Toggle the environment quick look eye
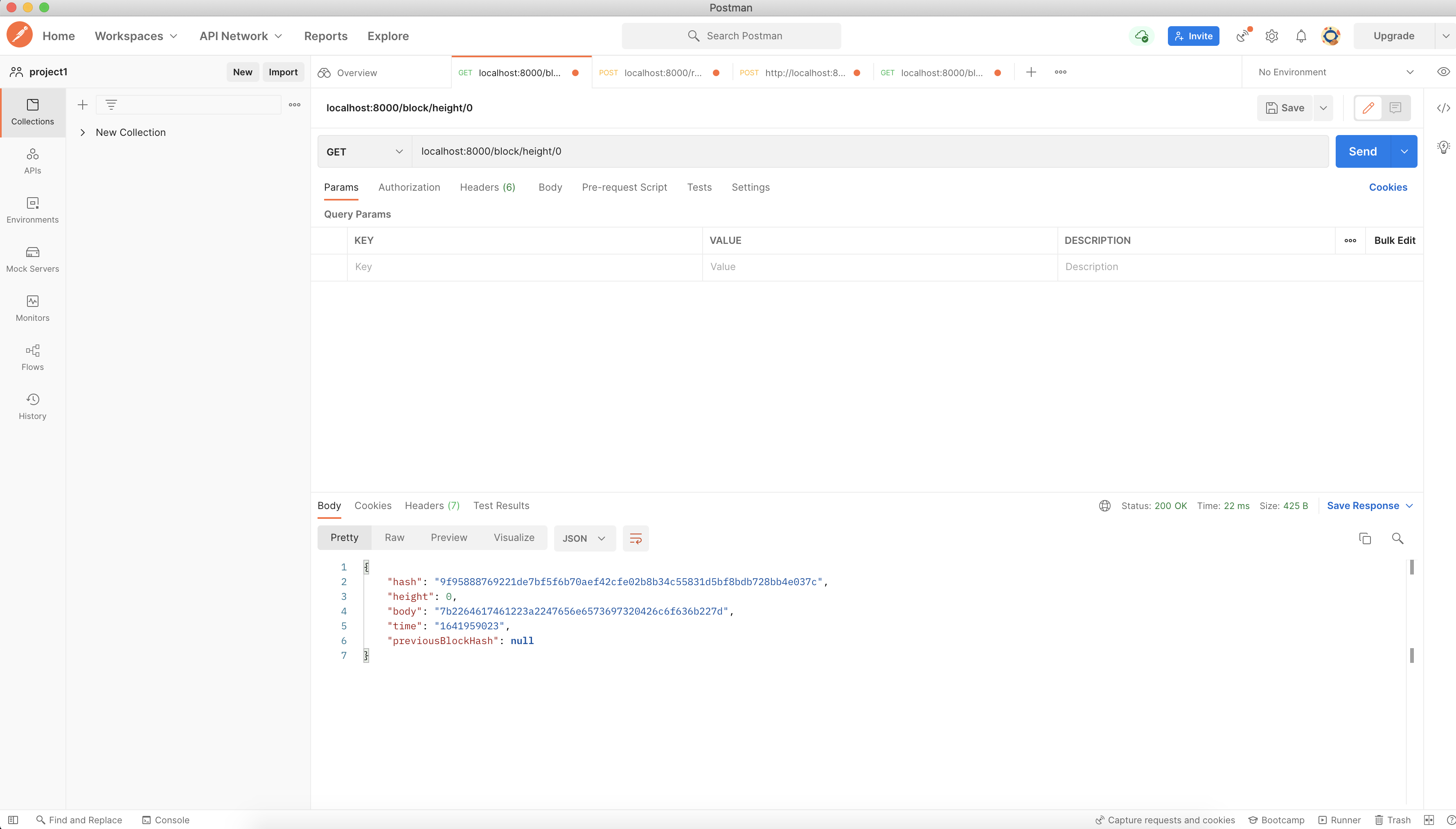The width and height of the screenshot is (1456, 829). (1443, 72)
